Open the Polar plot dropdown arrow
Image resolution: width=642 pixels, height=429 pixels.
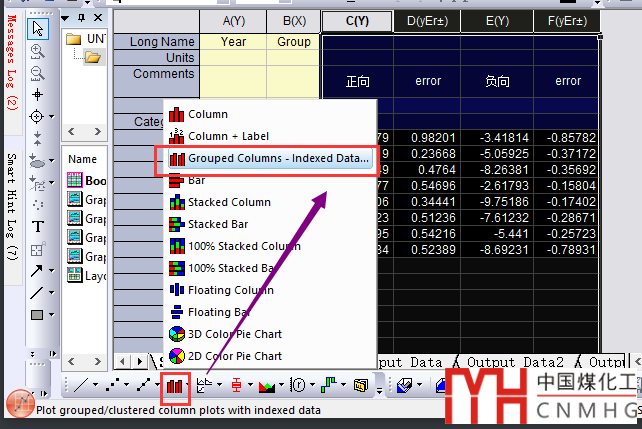tap(312, 385)
